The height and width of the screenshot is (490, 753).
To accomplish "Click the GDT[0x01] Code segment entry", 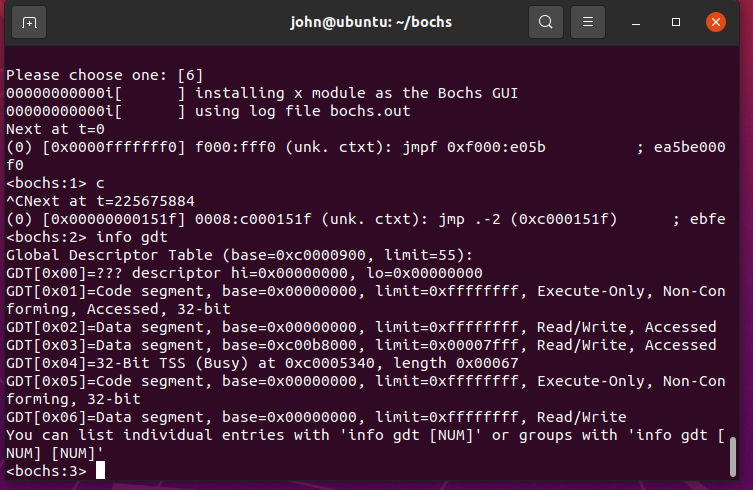I will [365, 300].
